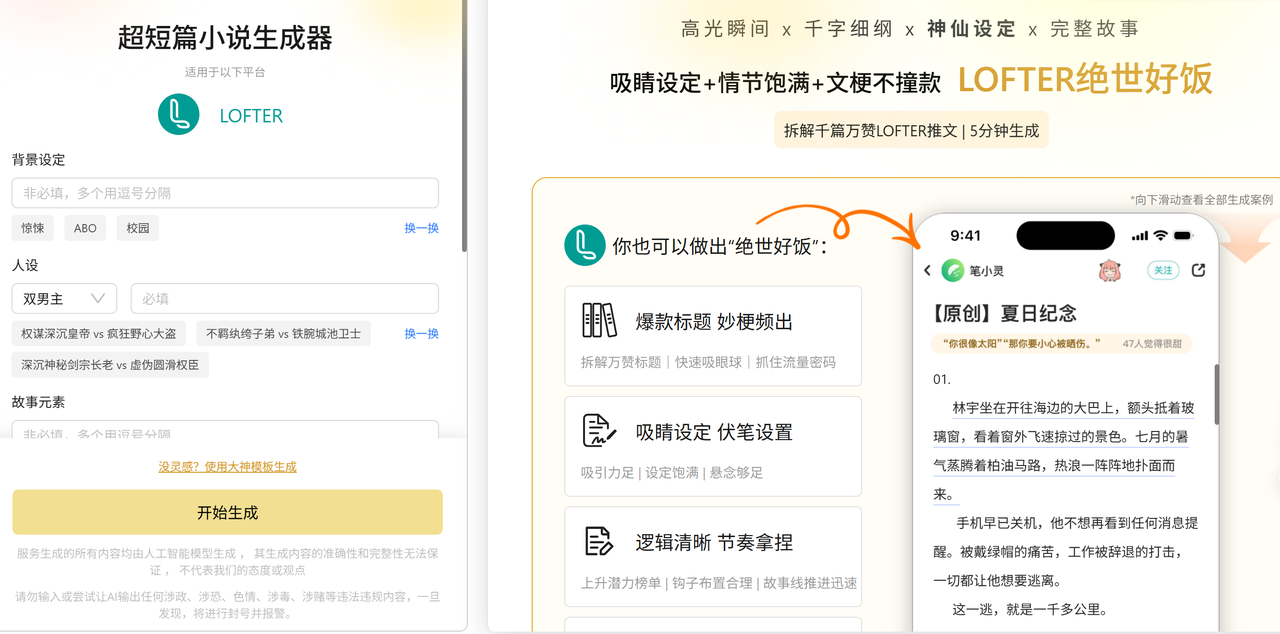Image resolution: width=1280 pixels, height=634 pixels.
Task: Click the 完整故事 text in top banner
Action: pos(1095,29)
